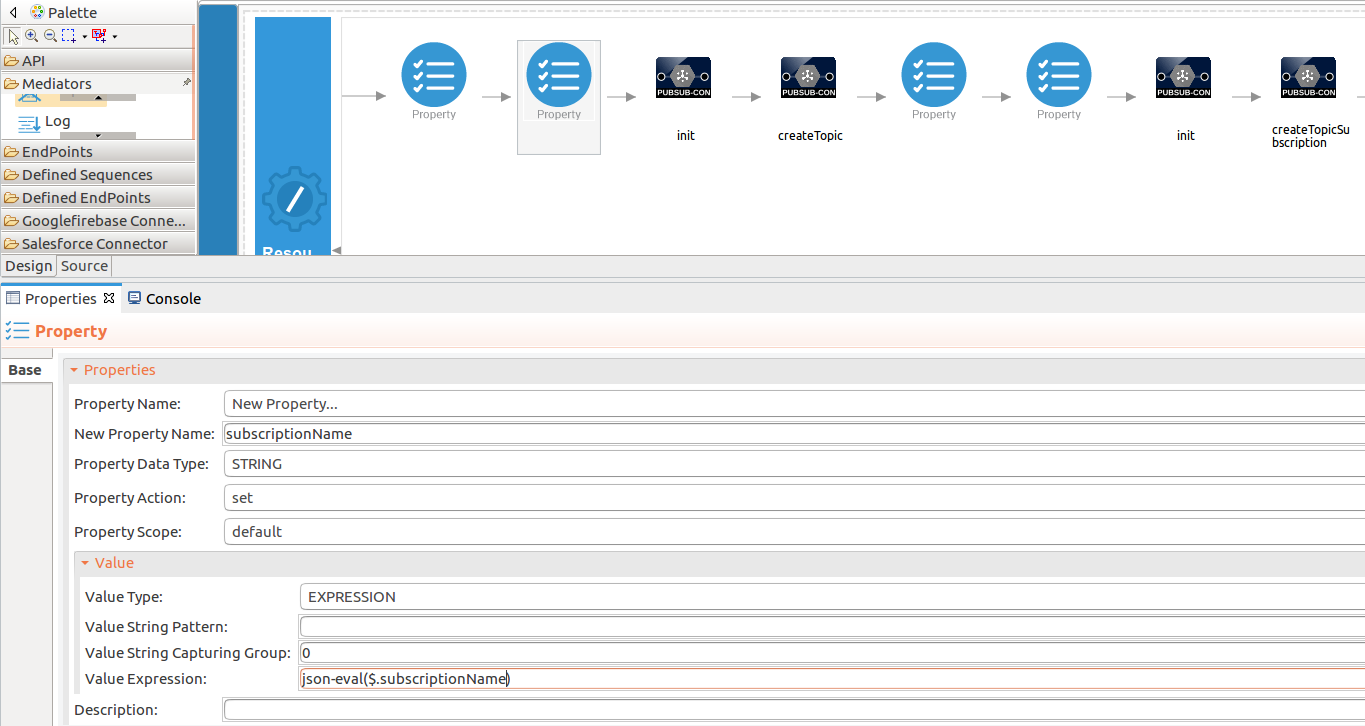Expand the Defined Sequences drawer
This screenshot has height=726, width=1365.
coord(97,174)
